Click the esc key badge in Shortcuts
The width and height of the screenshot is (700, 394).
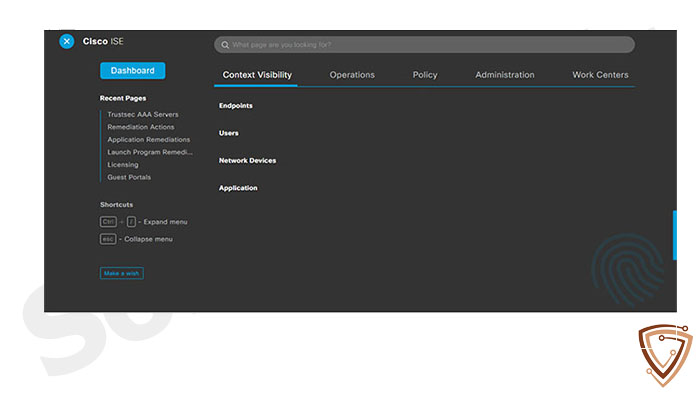click(108, 239)
